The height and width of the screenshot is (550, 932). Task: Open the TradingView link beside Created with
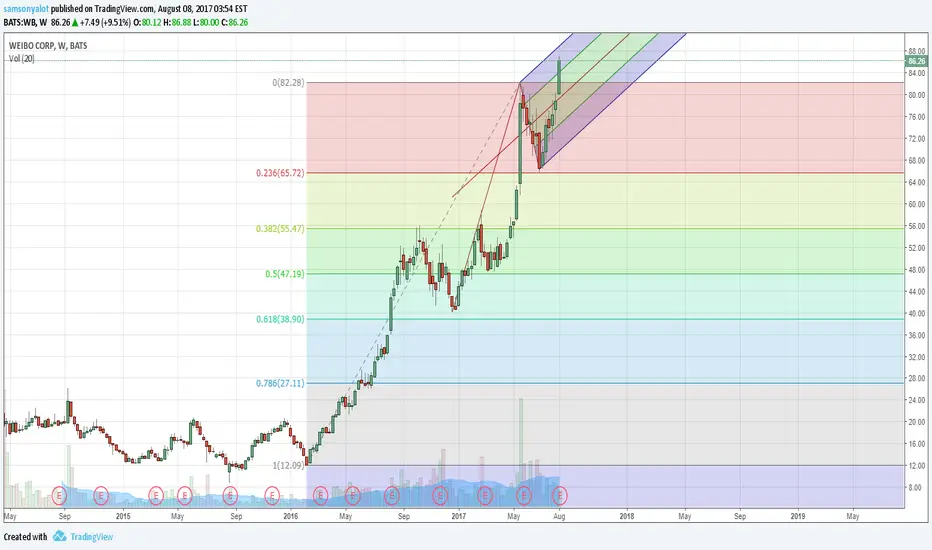click(x=92, y=537)
